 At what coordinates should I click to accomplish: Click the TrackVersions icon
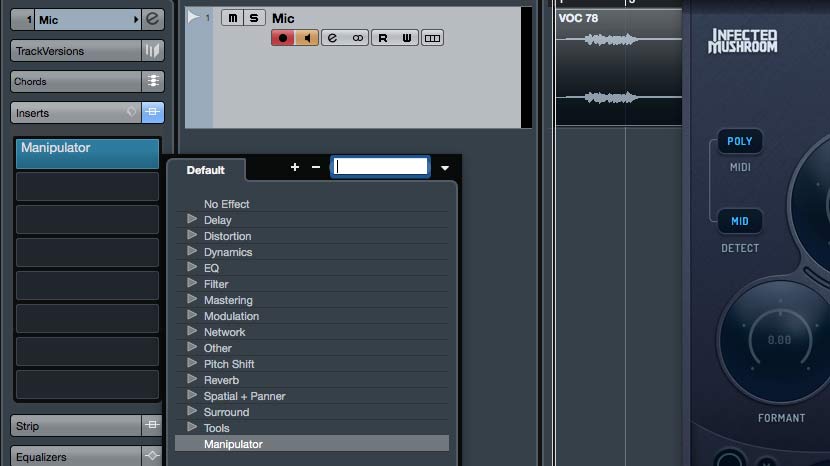(x=152, y=51)
